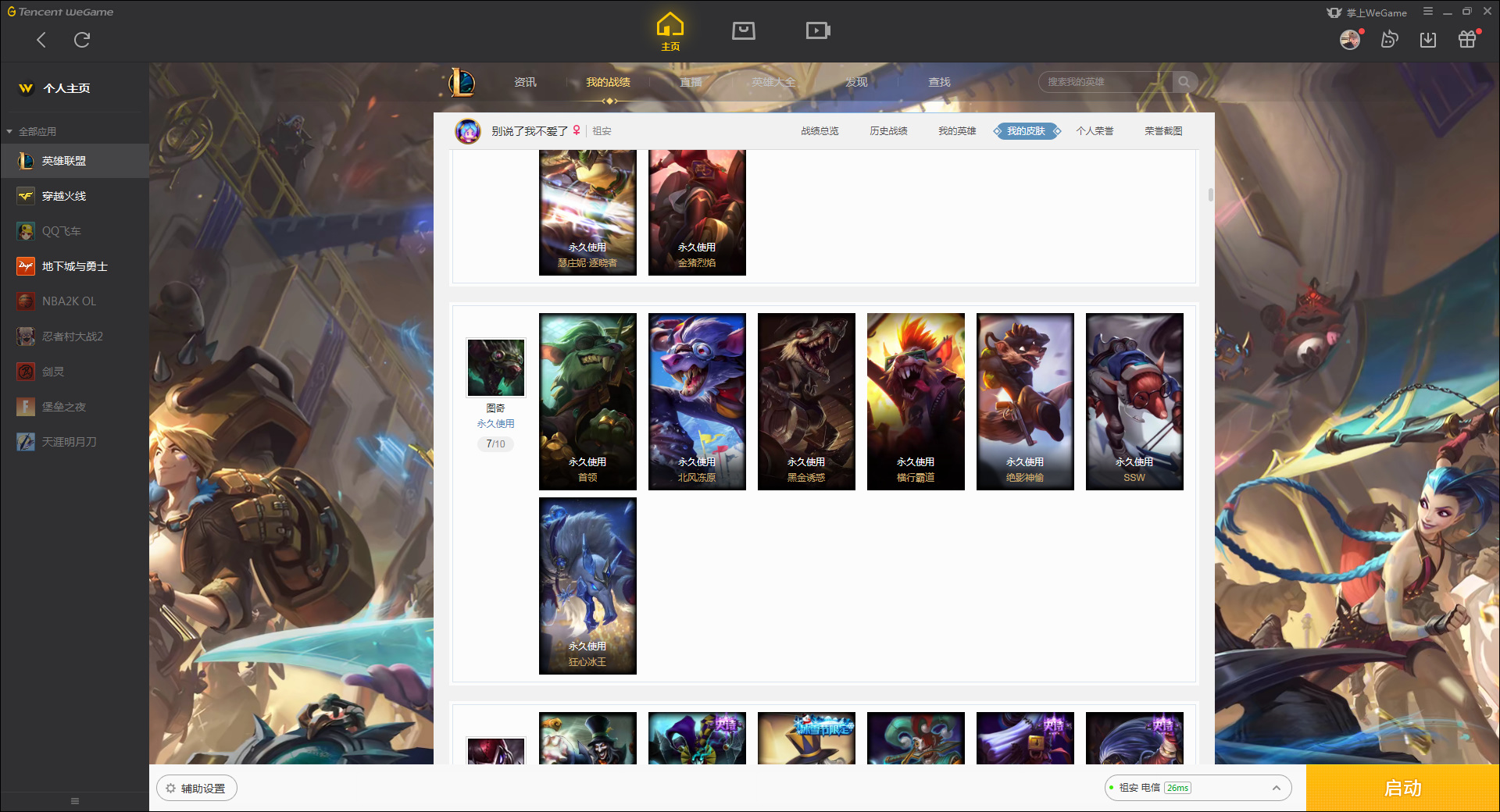Viewport: 1500px width, 812px height.
Task: Select 忍者村大战2 in game list
Action: point(74,337)
